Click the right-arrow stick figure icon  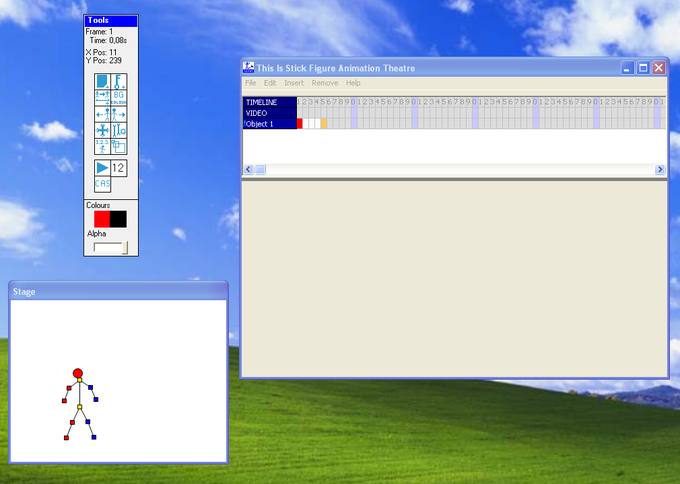tap(119, 114)
